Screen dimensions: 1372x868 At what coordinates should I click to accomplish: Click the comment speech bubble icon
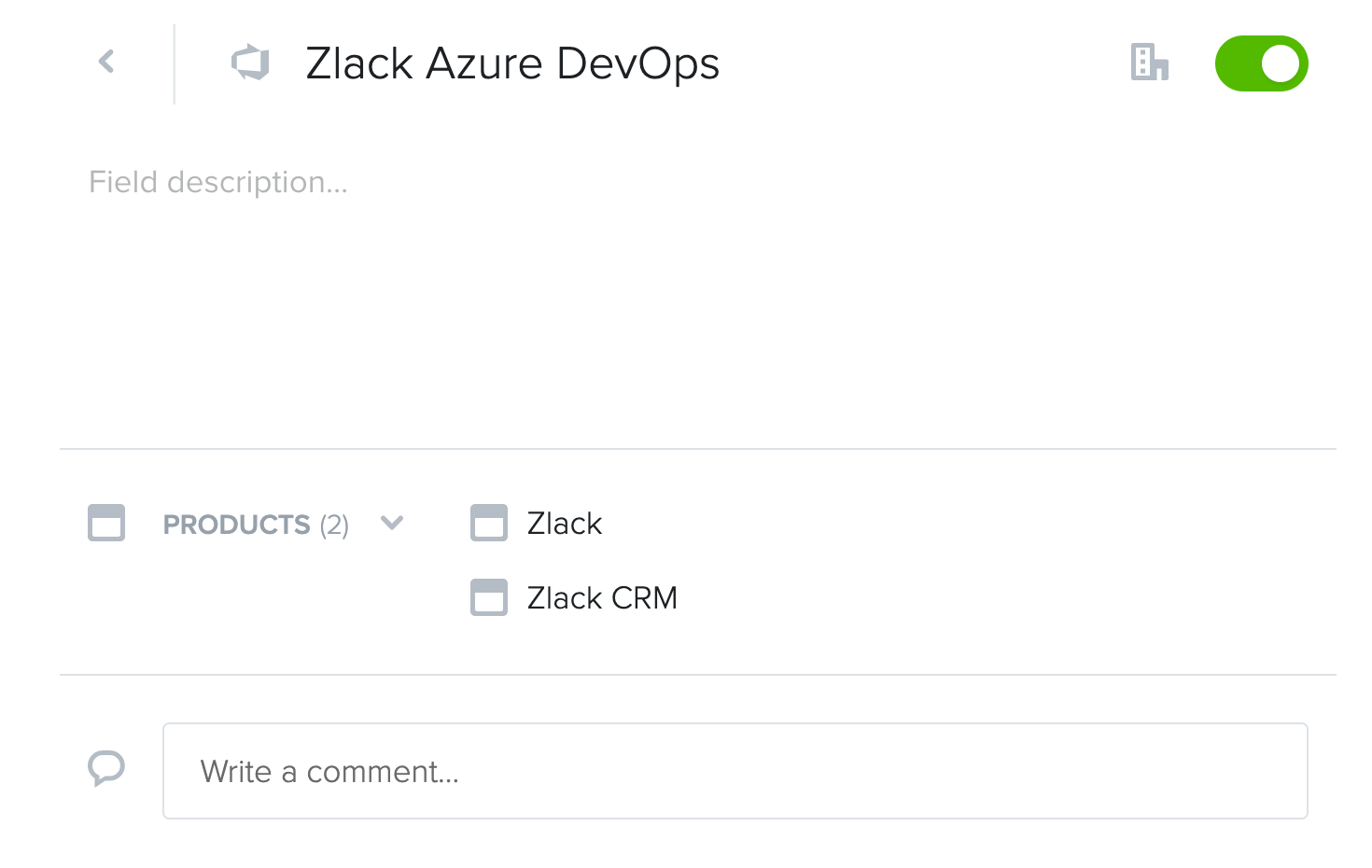106,769
